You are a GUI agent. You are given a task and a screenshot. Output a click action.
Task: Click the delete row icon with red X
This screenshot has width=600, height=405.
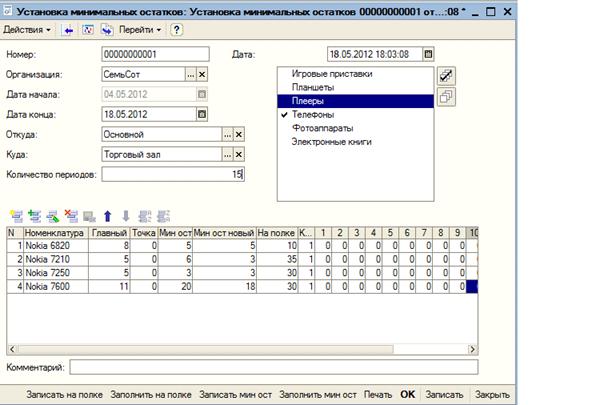[x=70, y=215]
